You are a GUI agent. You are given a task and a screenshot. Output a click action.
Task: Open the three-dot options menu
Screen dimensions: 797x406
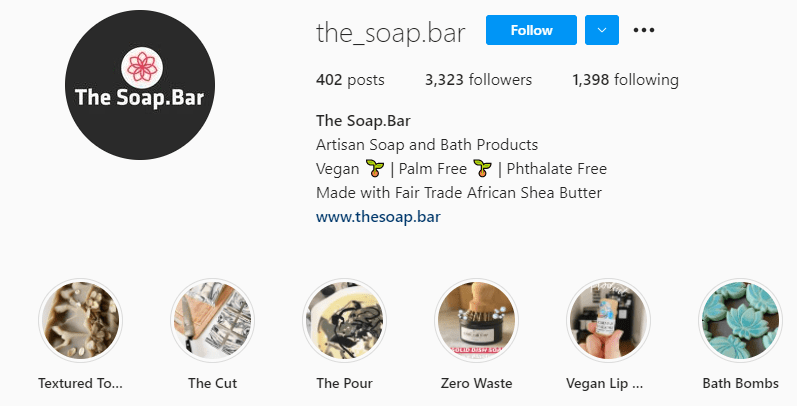(644, 30)
